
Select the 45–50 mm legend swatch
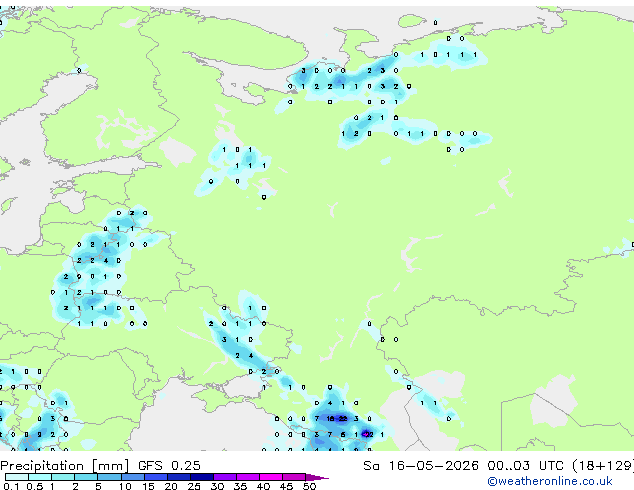[x=294, y=477]
